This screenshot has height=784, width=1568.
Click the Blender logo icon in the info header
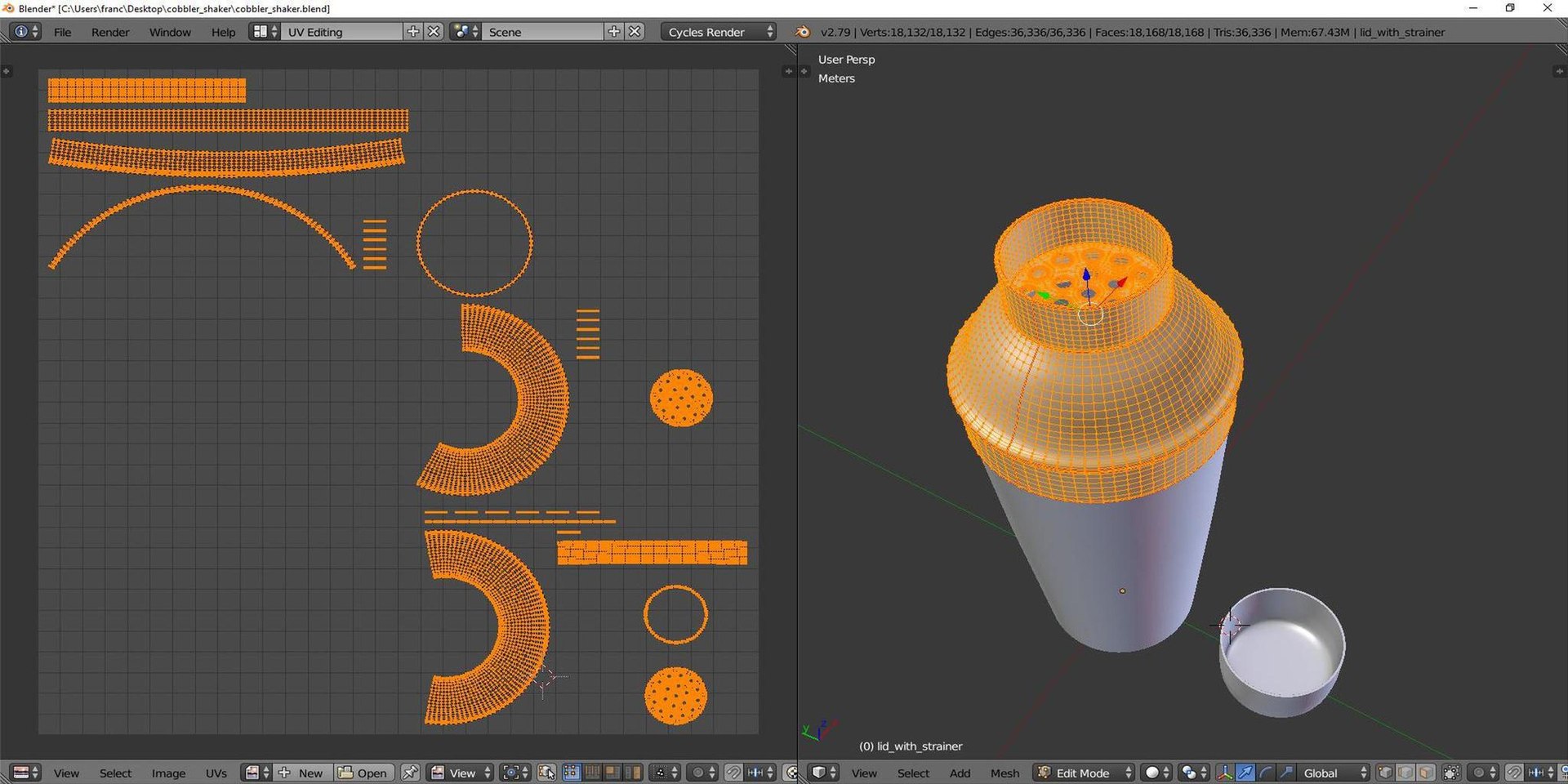(x=803, y=32)
